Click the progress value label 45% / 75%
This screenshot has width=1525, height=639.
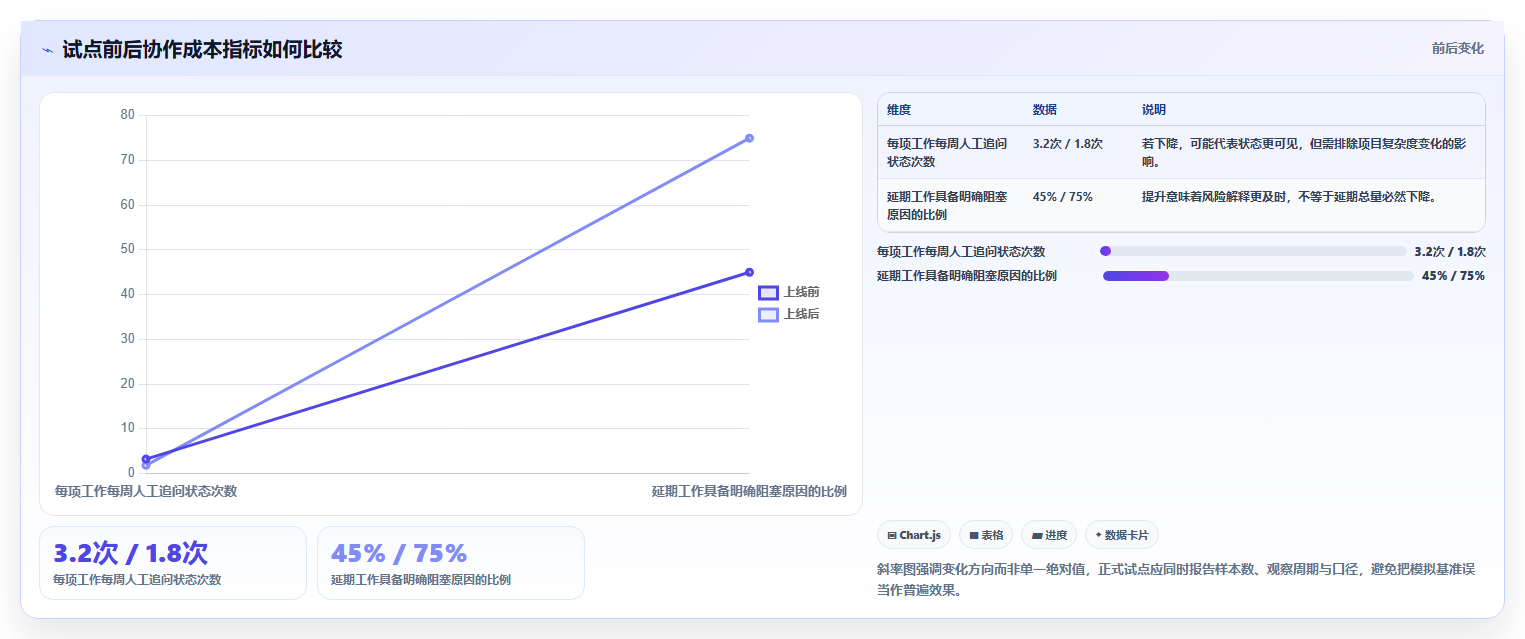tap(1453, 276)
